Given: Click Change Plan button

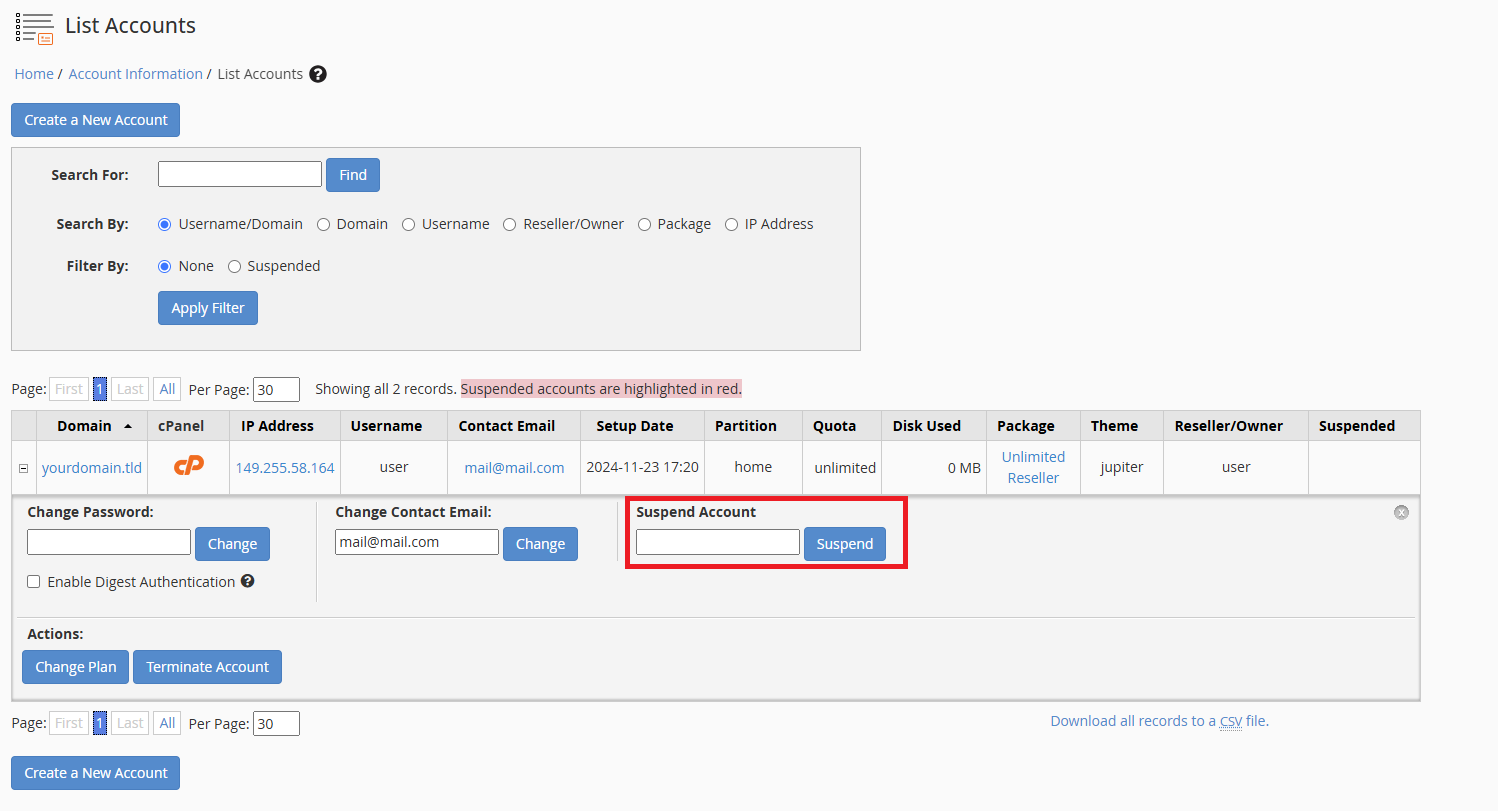Looking at the screenshot, I should 76,667.
